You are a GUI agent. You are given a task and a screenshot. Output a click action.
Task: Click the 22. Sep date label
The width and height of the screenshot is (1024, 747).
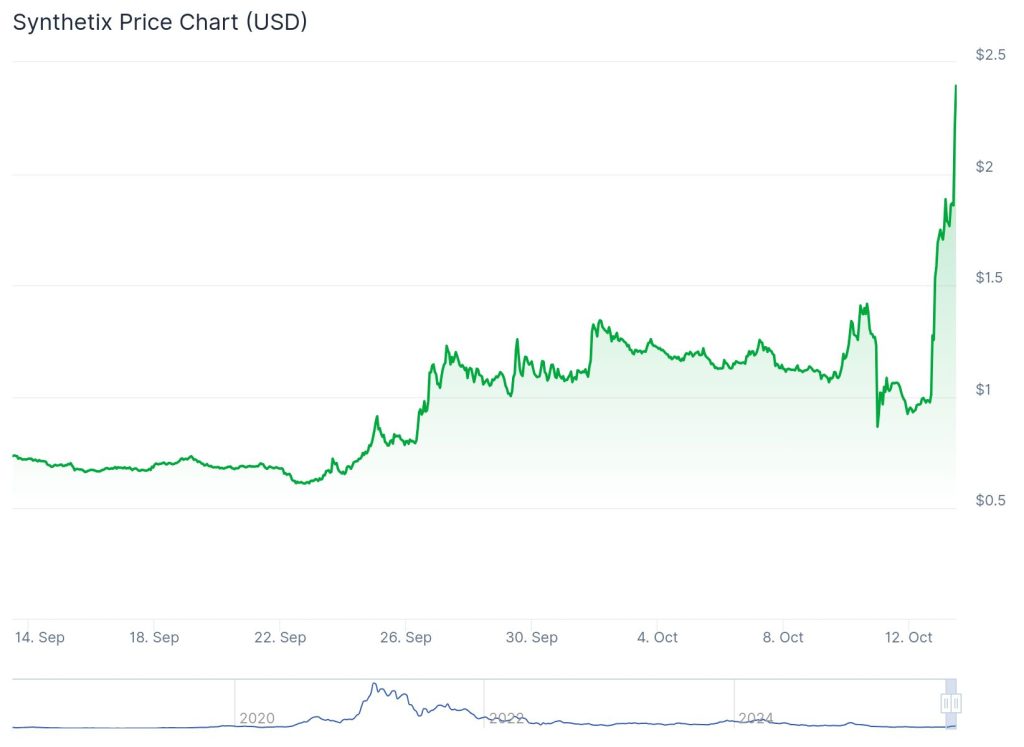[280, 637]
